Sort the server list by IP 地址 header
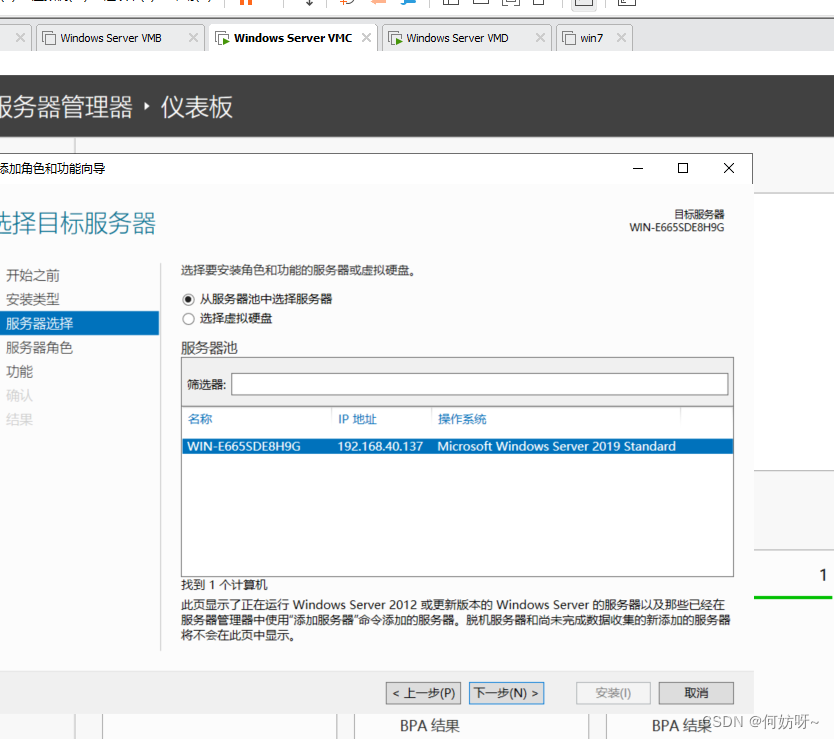This screenshot has height=739, width=834. 380,419
